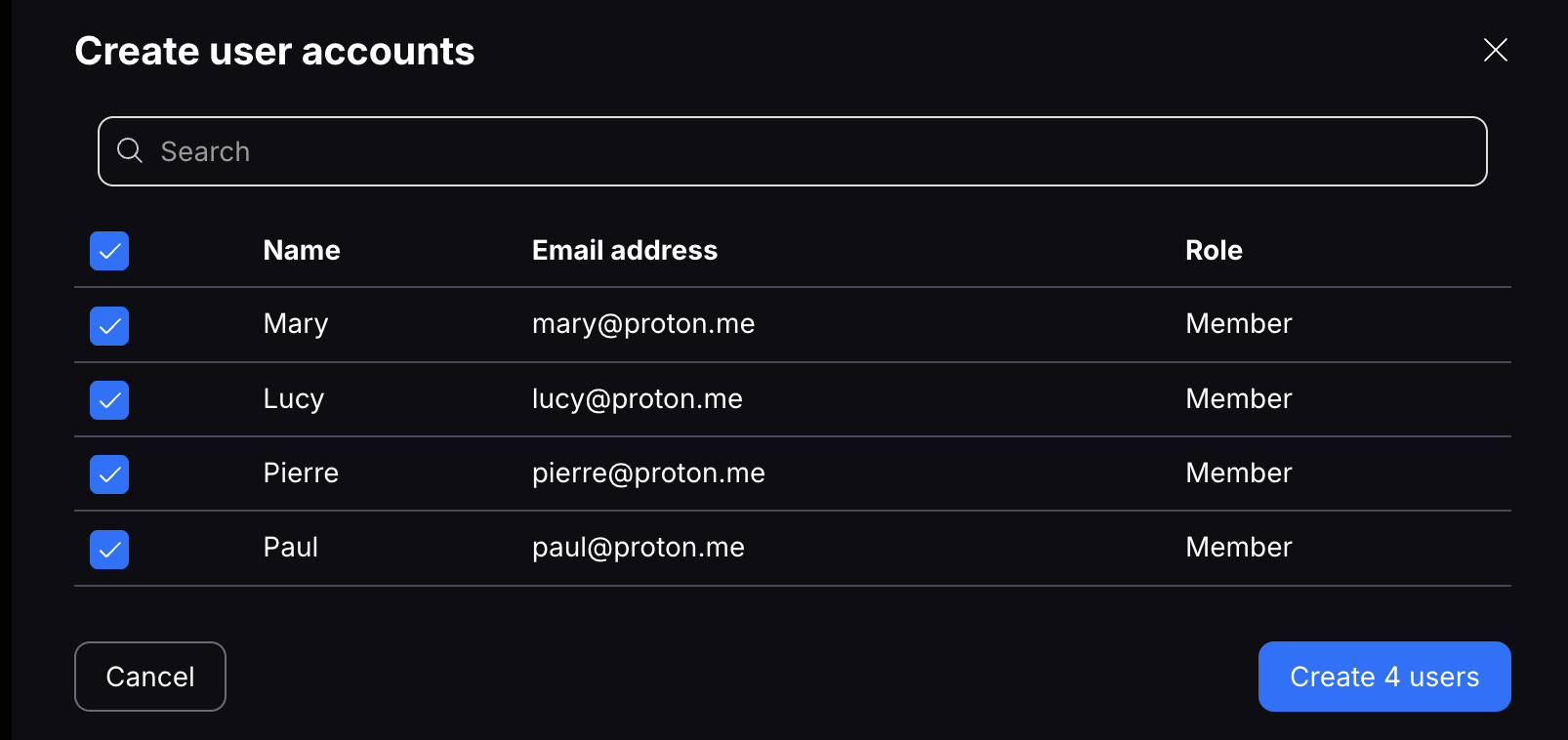Viewport: 1568px width, 740px height.
Task: Click the magnifier icon in search bar
Action: click(x=130, y=150)
